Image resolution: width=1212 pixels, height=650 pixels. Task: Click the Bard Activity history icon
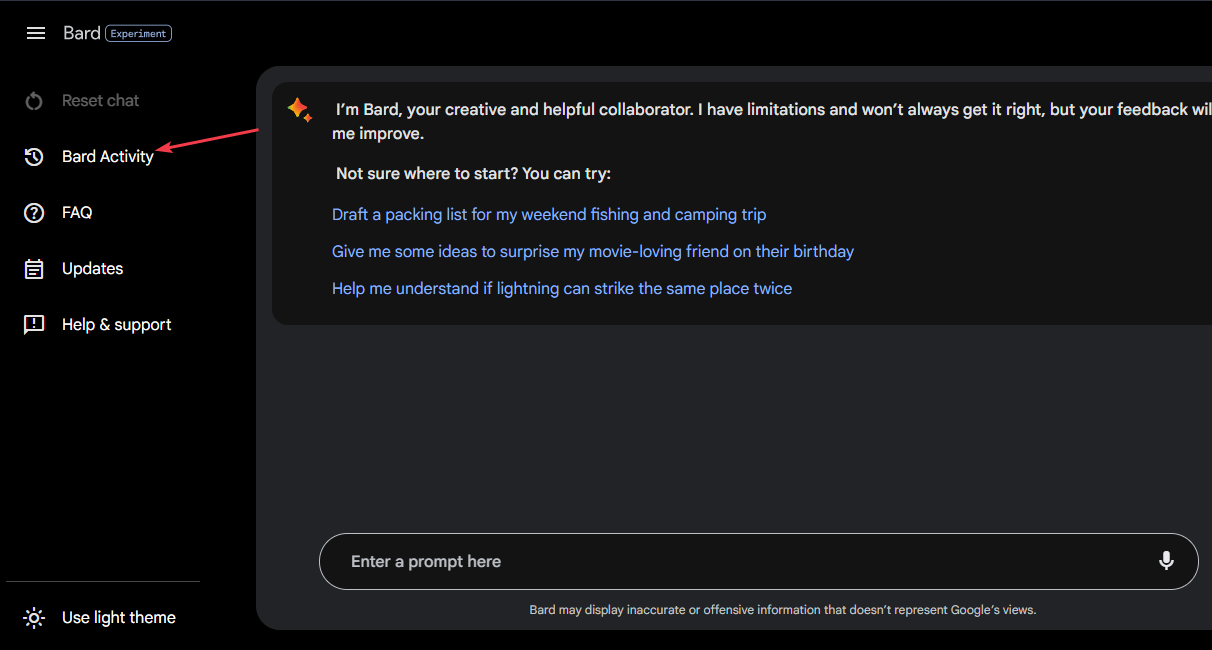pos(34,157)
